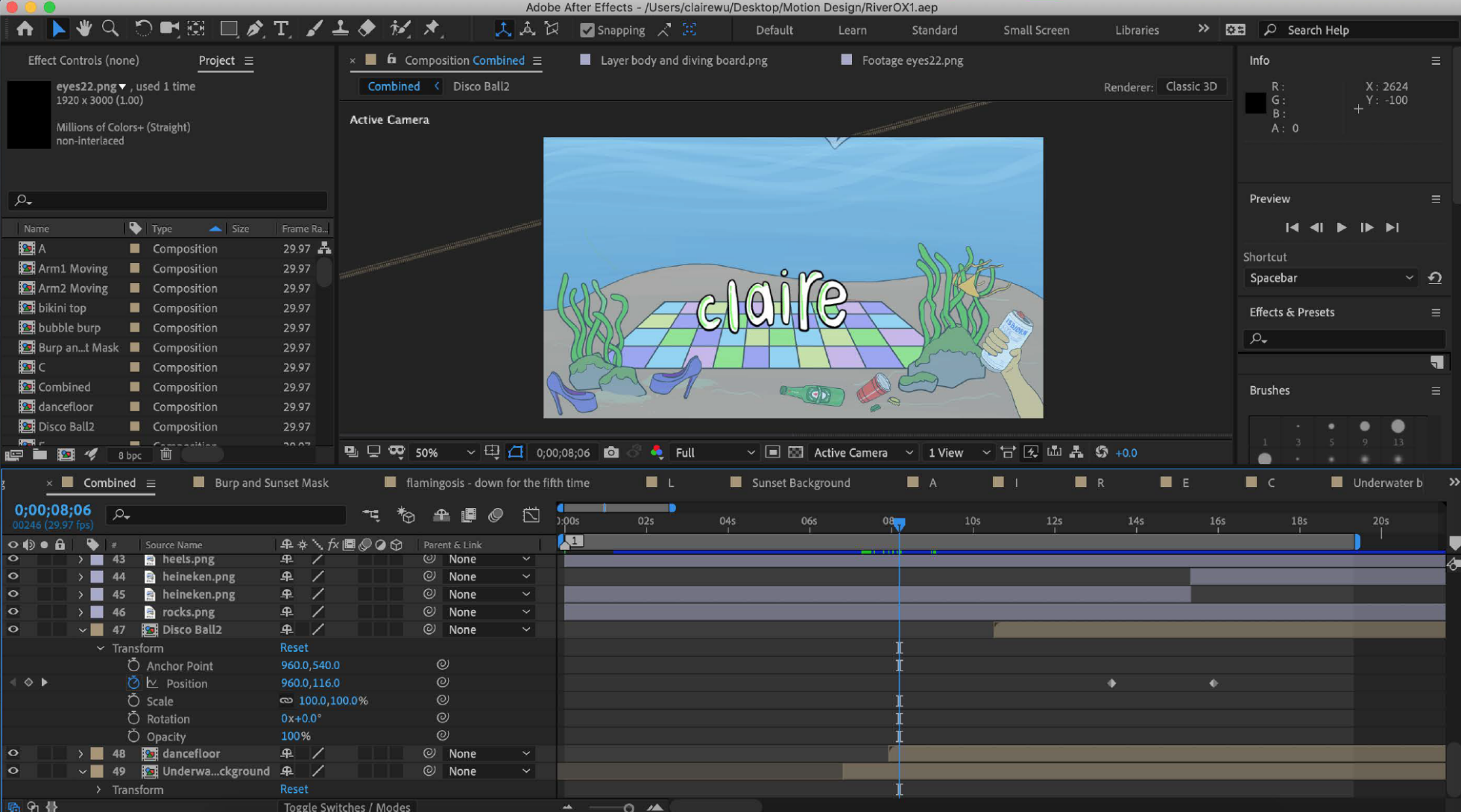Open the Full resolution dropdown
The image size is (1461, 812).
click(x=714, y=452)
